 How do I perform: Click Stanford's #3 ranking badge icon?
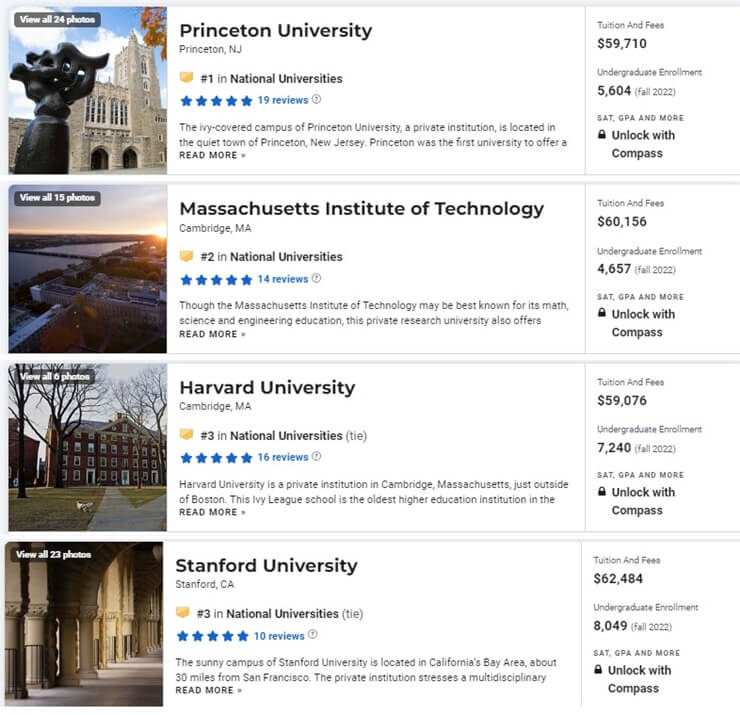tap(183, 612)
